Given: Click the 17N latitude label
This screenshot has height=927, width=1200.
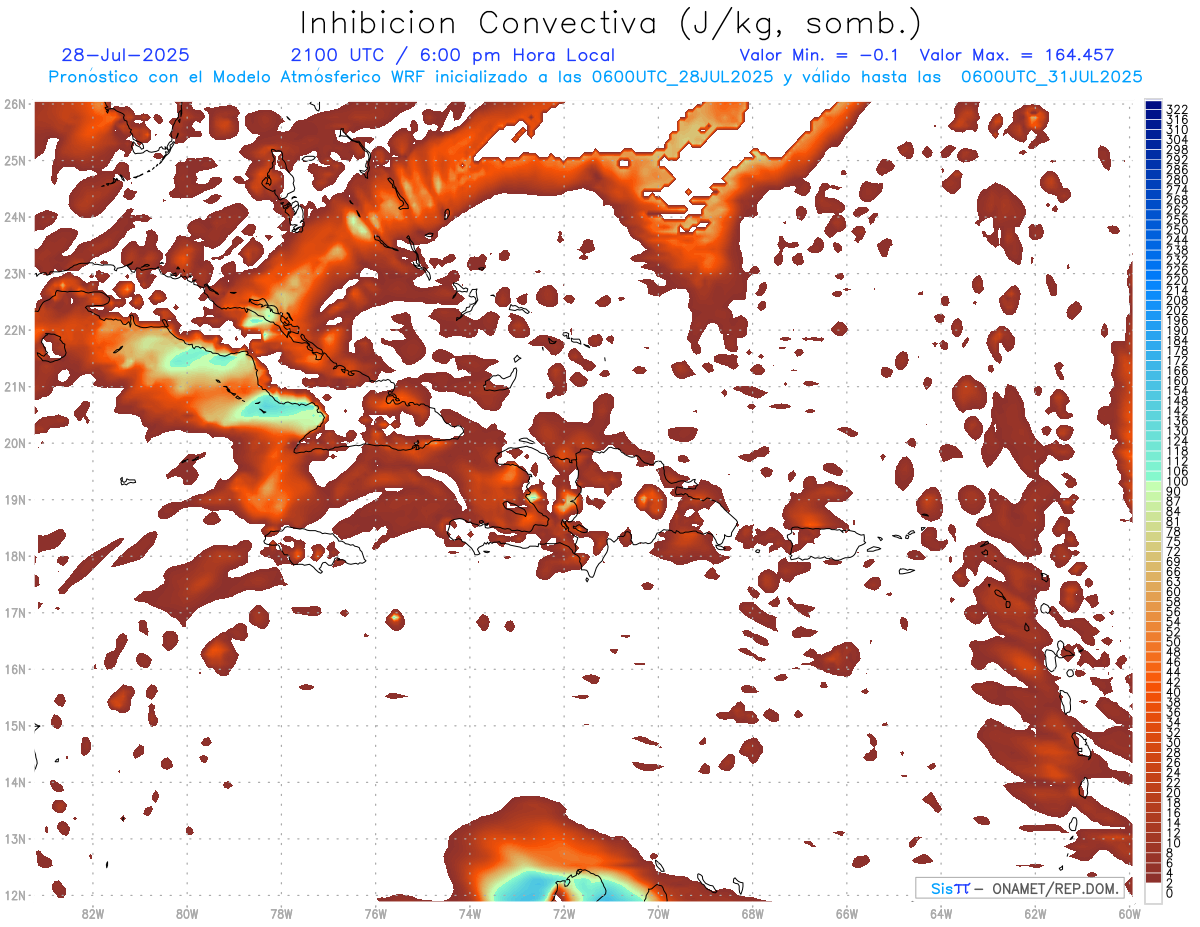Looking at the screenshot, I should point(15,612).
